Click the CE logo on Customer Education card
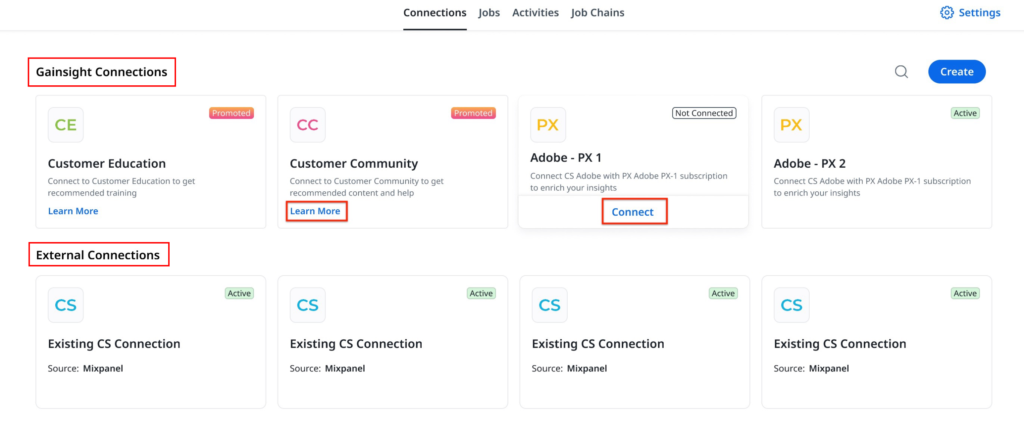The height and width of the screenshot is (424, 1024). tap(65, 125)
